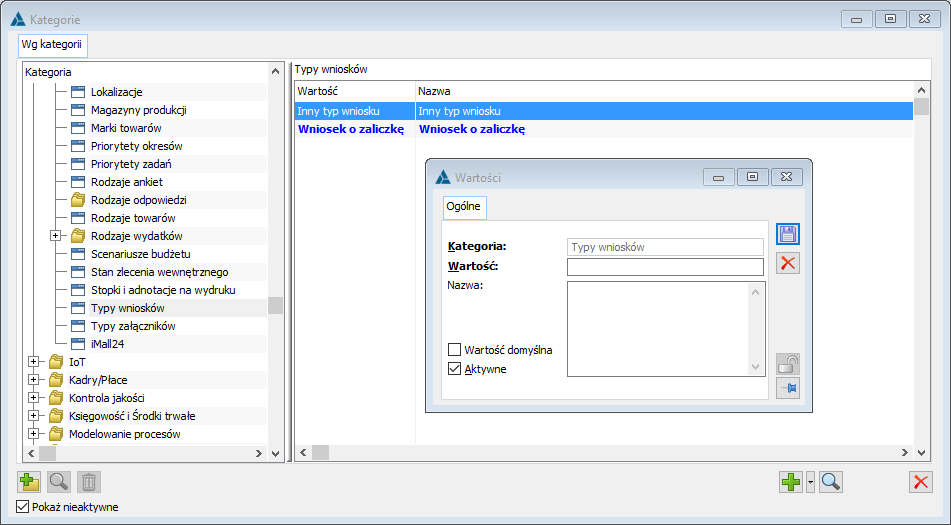The image size is (951, 525).
Task: Click the Magazyny produkcji category icon
Action: coord(78,110)
